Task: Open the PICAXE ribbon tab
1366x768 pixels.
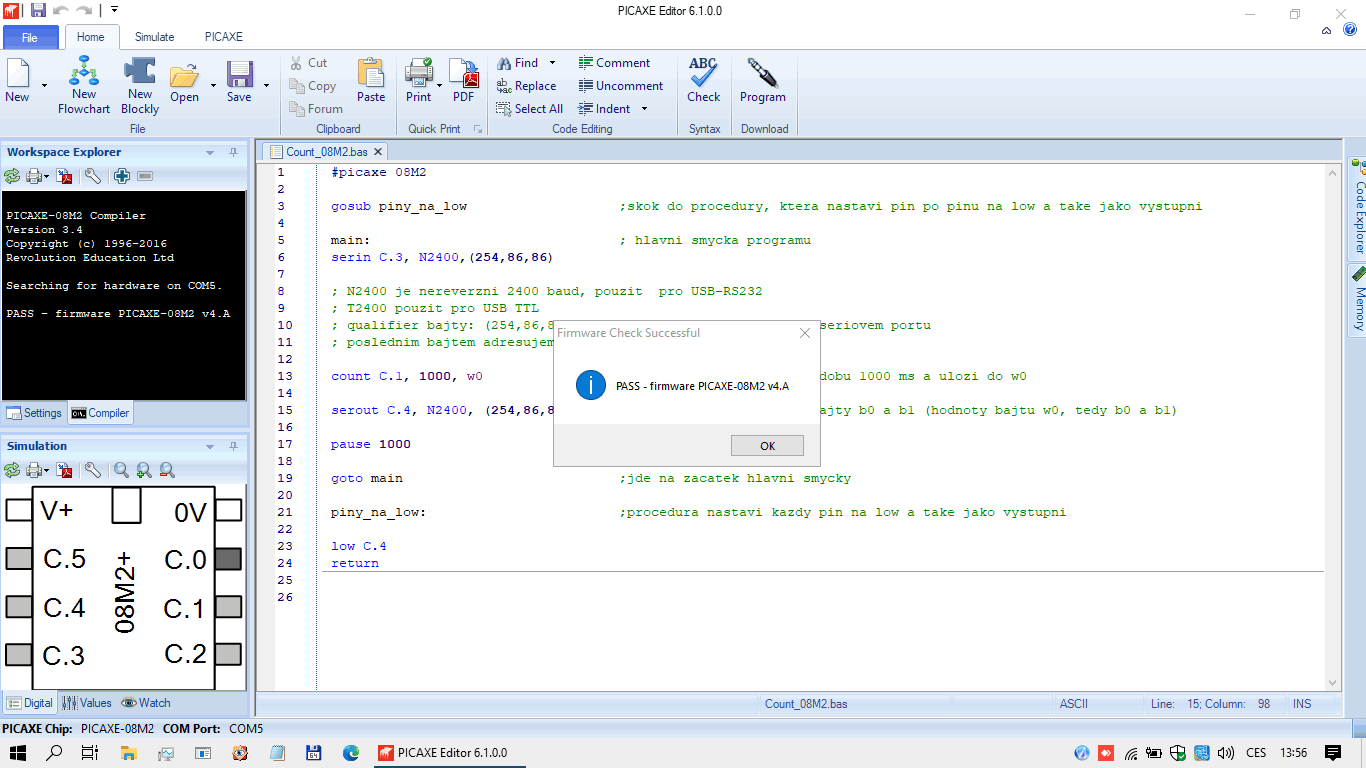Action: tap(223, 37)
